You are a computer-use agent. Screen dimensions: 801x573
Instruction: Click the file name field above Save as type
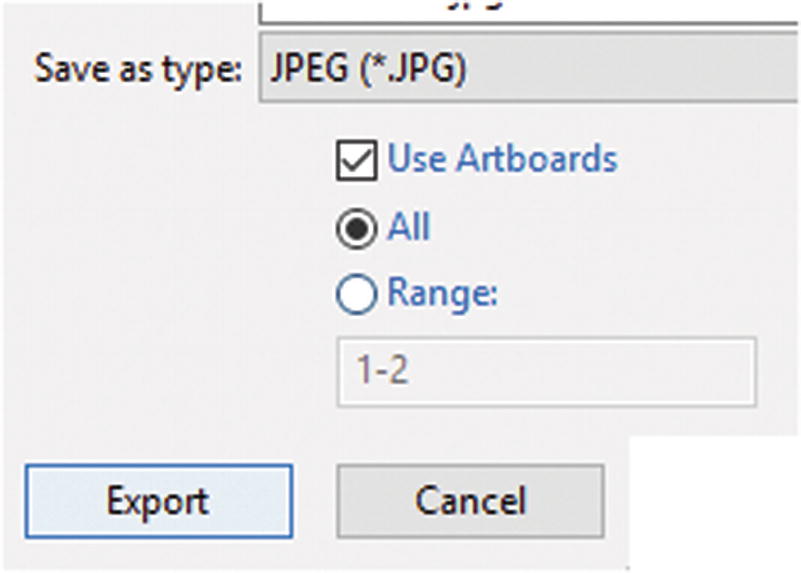coord(530,10)
